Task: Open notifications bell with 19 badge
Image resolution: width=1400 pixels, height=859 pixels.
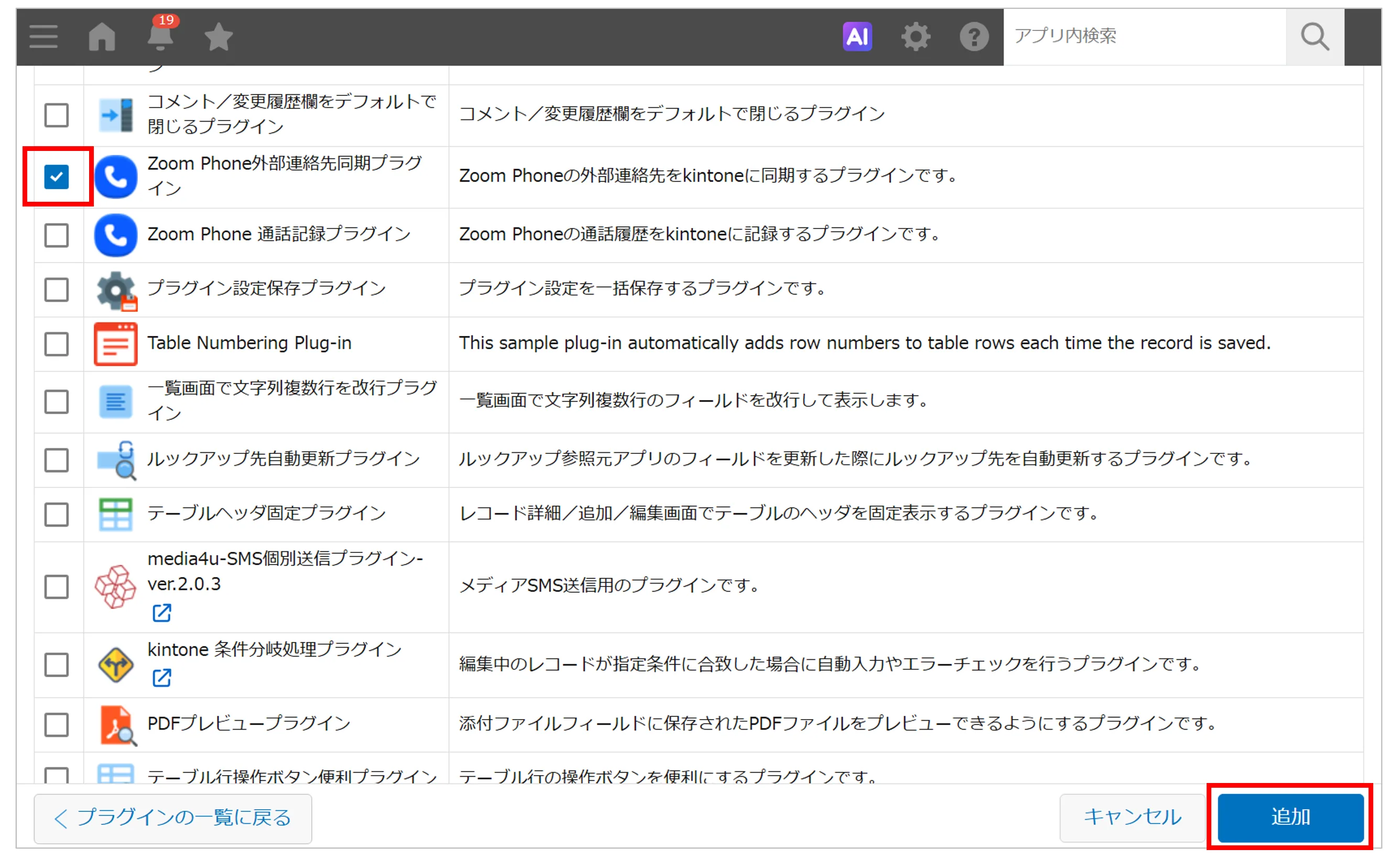Action: tap(161, 34)
